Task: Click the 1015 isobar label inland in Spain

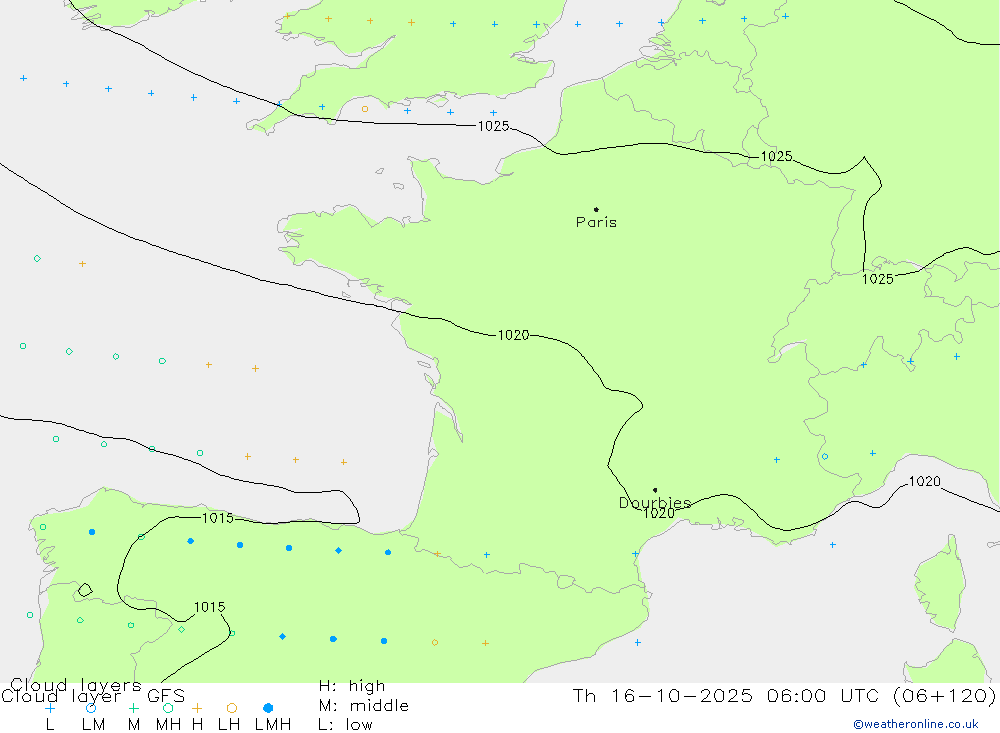Action: [x=210, y=607]
